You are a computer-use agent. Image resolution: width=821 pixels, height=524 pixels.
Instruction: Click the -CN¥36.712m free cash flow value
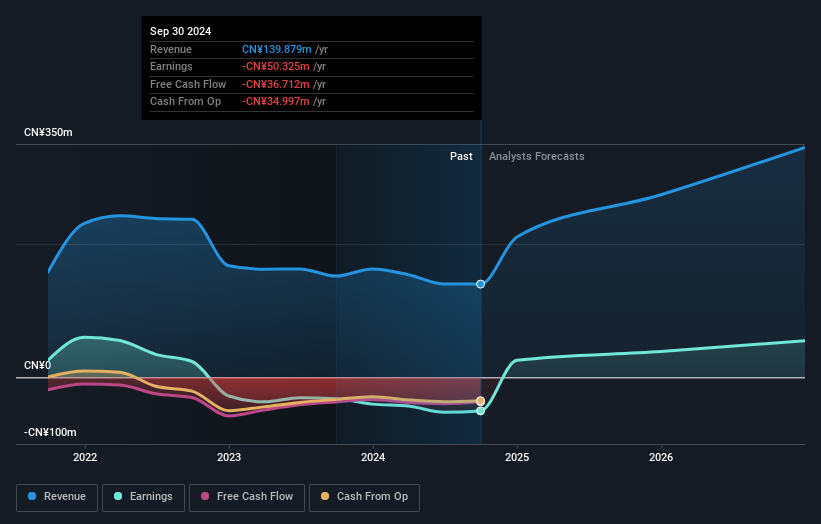click(275, 84)
